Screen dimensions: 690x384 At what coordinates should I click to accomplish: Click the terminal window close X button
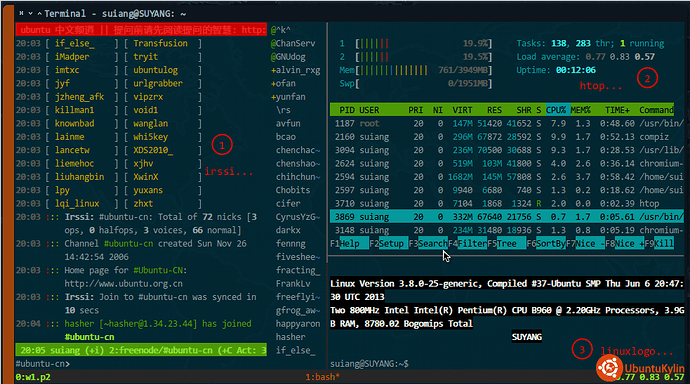coord(21,13)
